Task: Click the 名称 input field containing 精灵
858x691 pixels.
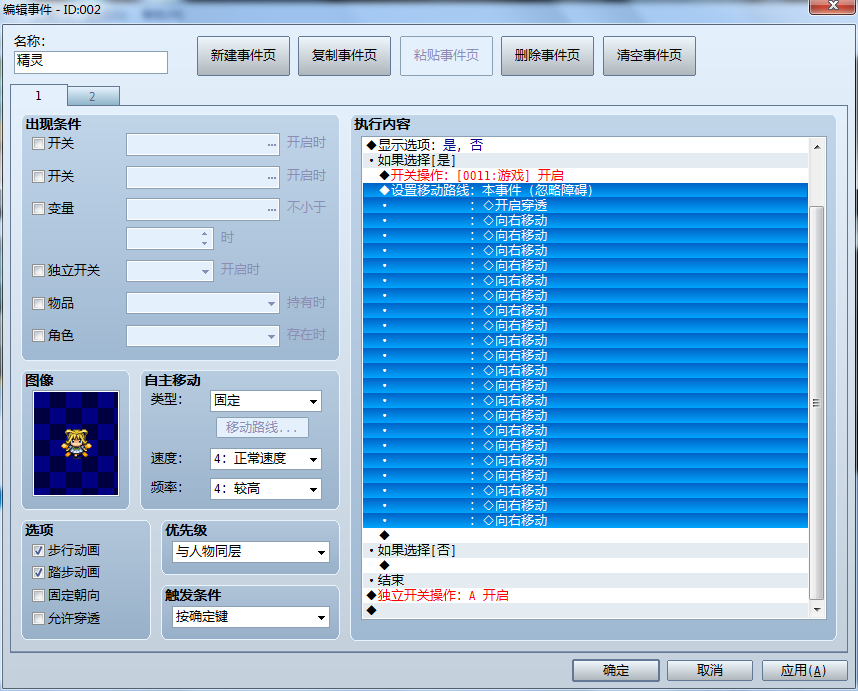Action: (x=91, y=62)
